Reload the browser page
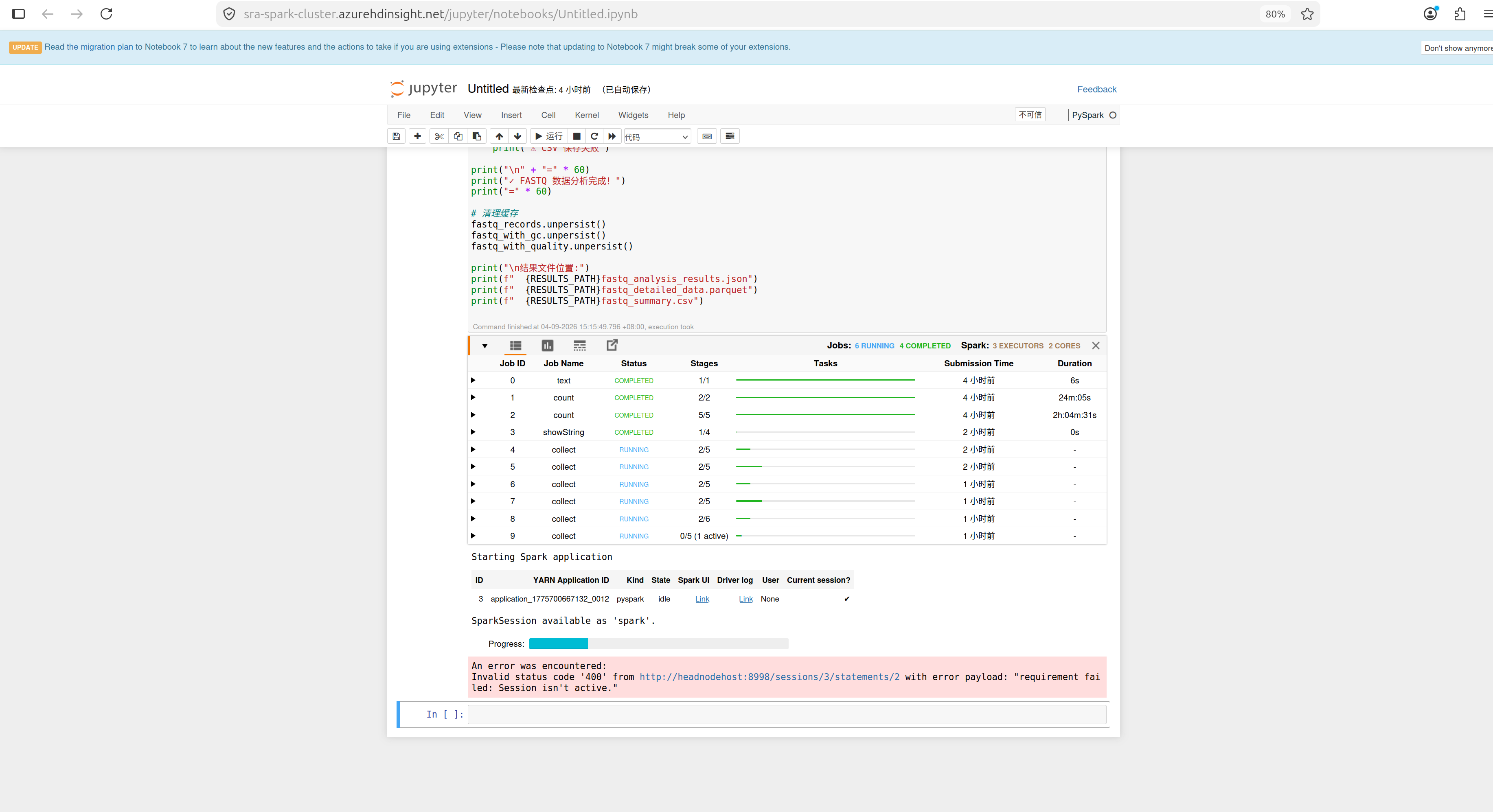The width and height of the screenshot is (1493, 812). pos(106,14)
